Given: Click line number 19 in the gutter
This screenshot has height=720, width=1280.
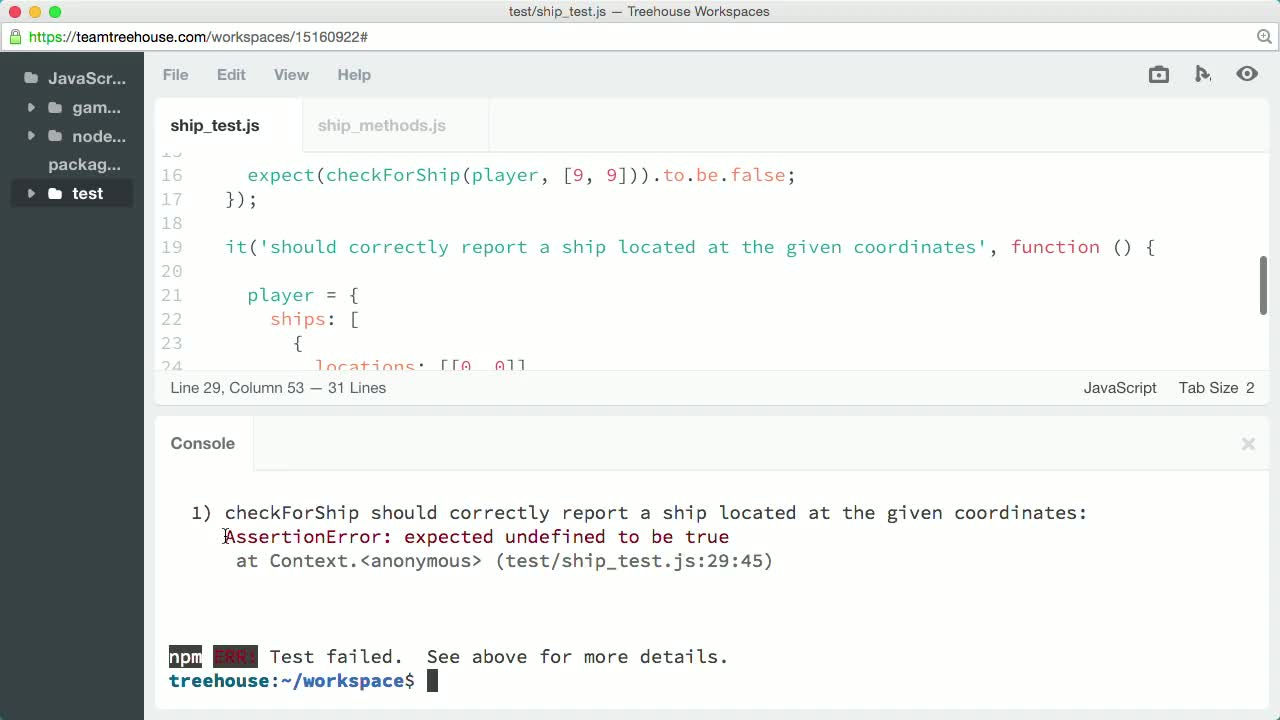Looking at the screenshot, I should [171, 247].
